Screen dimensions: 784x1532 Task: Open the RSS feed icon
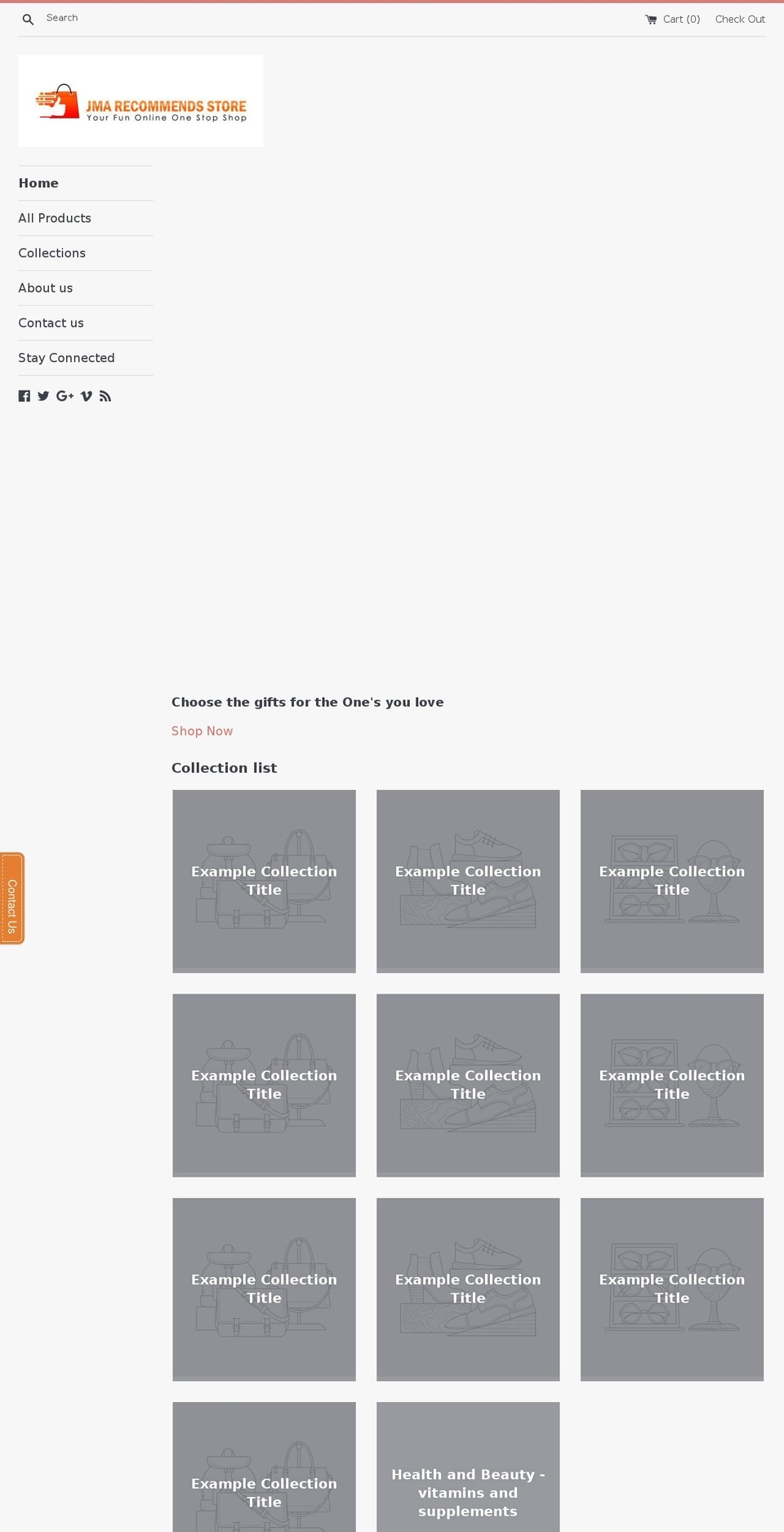(105, 396)
